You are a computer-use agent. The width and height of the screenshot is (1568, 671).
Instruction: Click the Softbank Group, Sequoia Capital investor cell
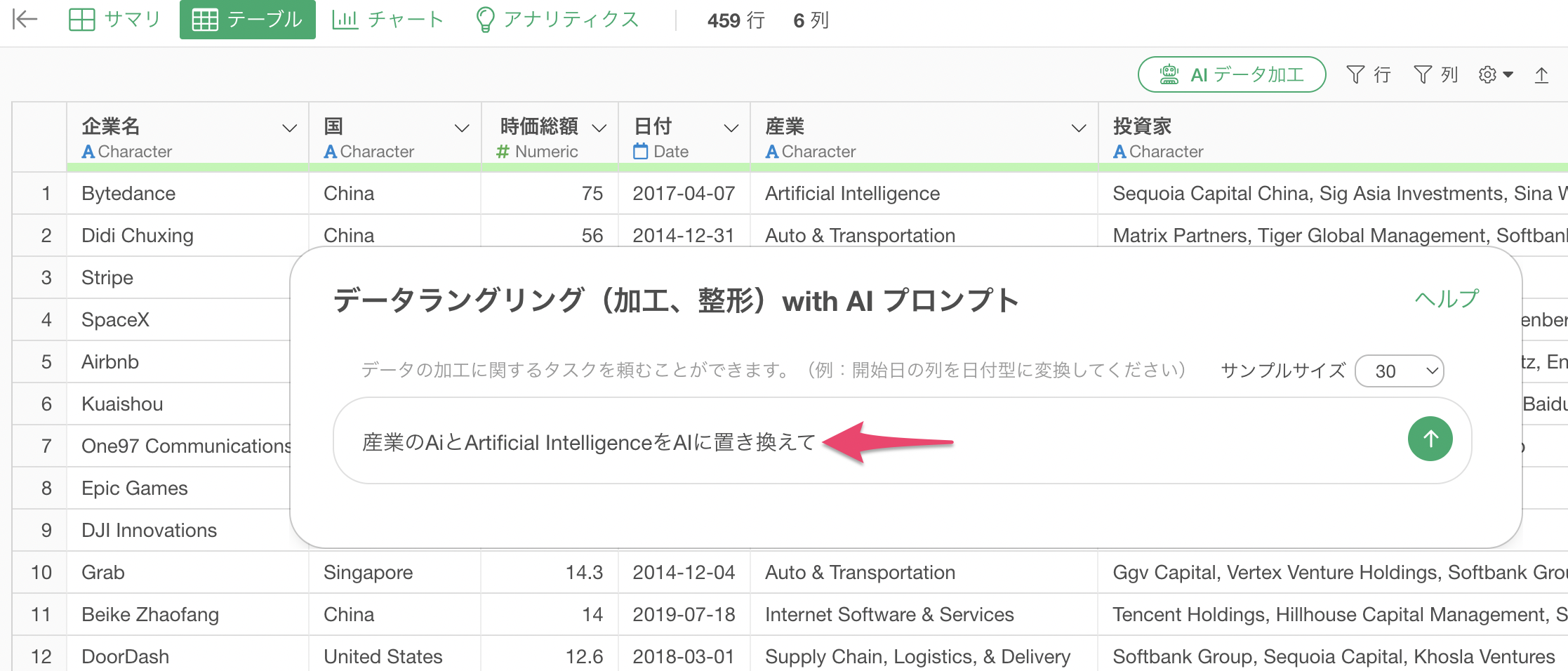[x=1333, y=655]
